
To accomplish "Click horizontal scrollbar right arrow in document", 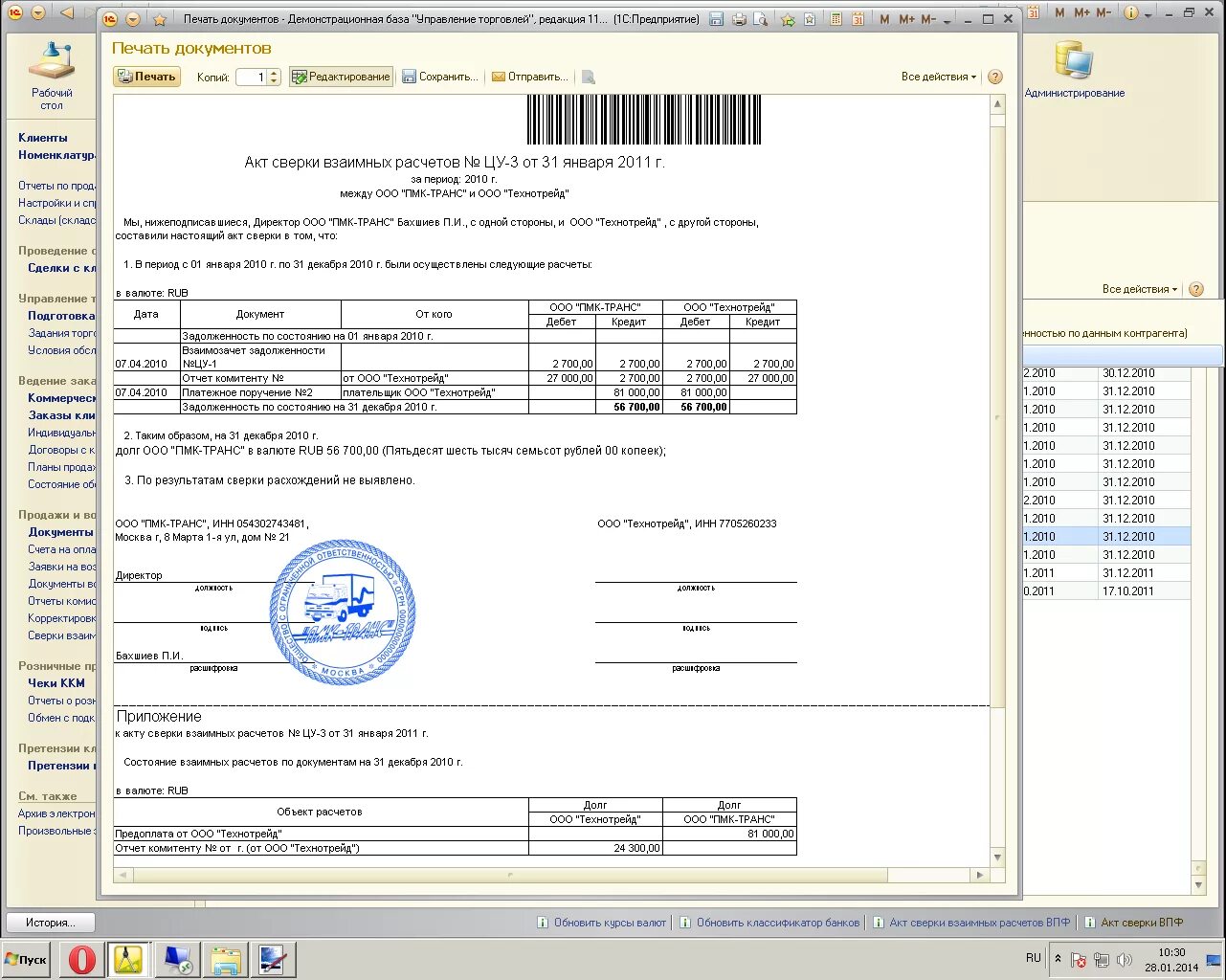I will tap(980, 875).
